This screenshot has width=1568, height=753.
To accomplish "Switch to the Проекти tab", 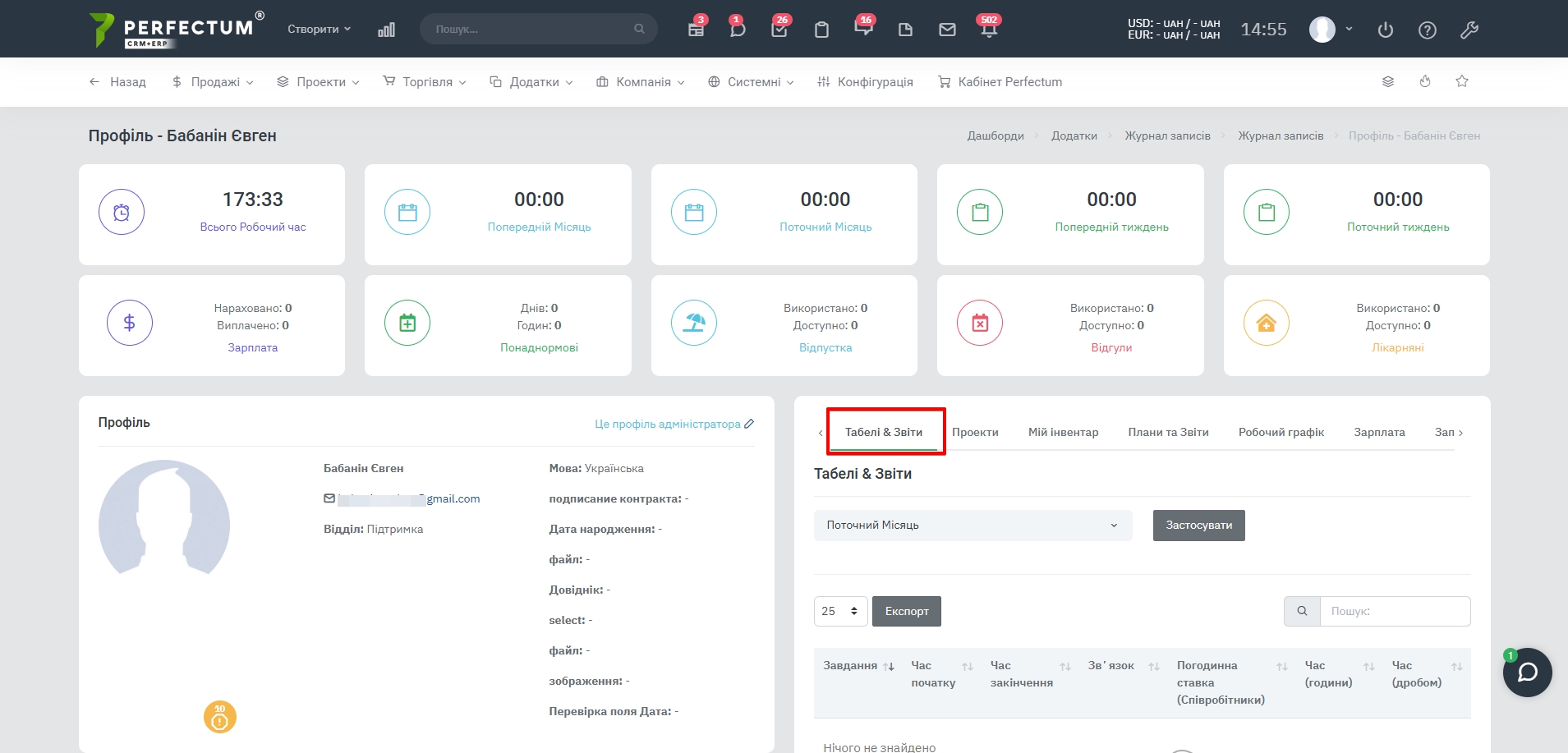I will [x=975, y=432].
